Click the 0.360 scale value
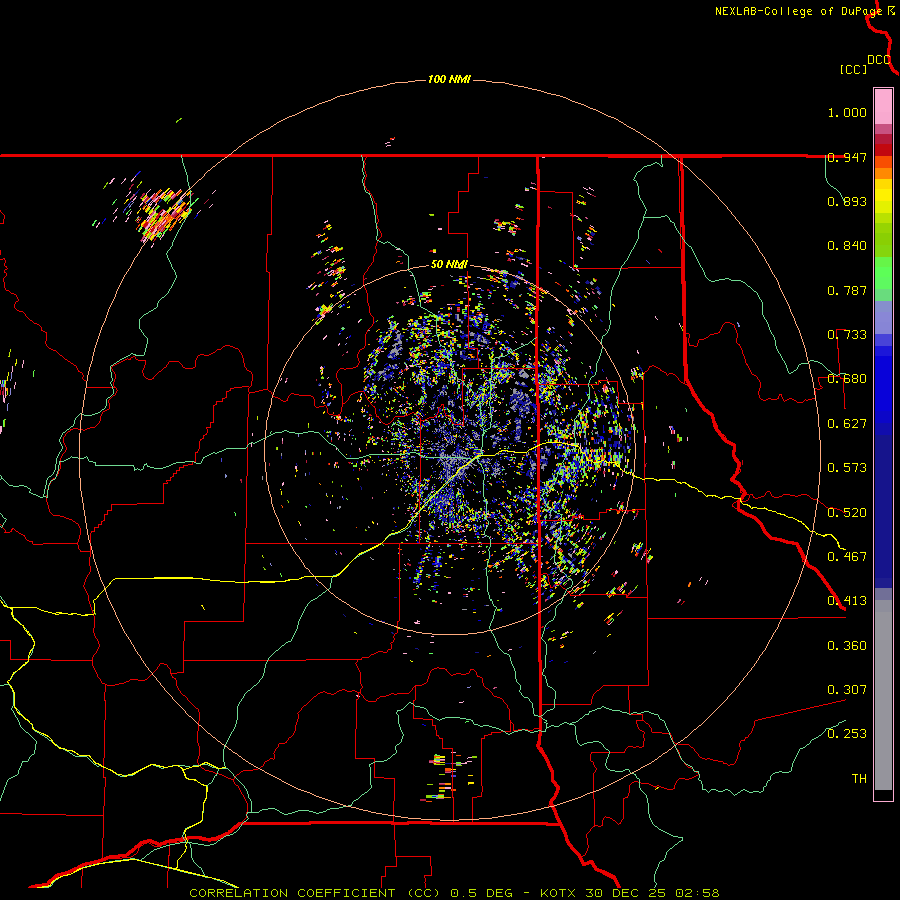Viewport: 900px width, 900px height. point(847,646)
